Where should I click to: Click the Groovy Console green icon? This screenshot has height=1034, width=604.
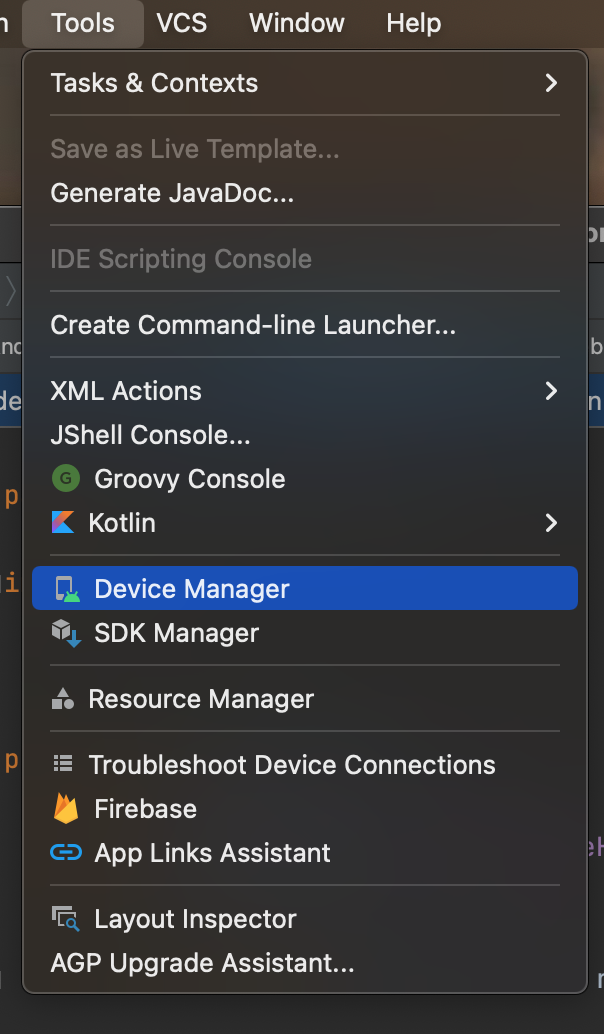[x=65, y=479]
